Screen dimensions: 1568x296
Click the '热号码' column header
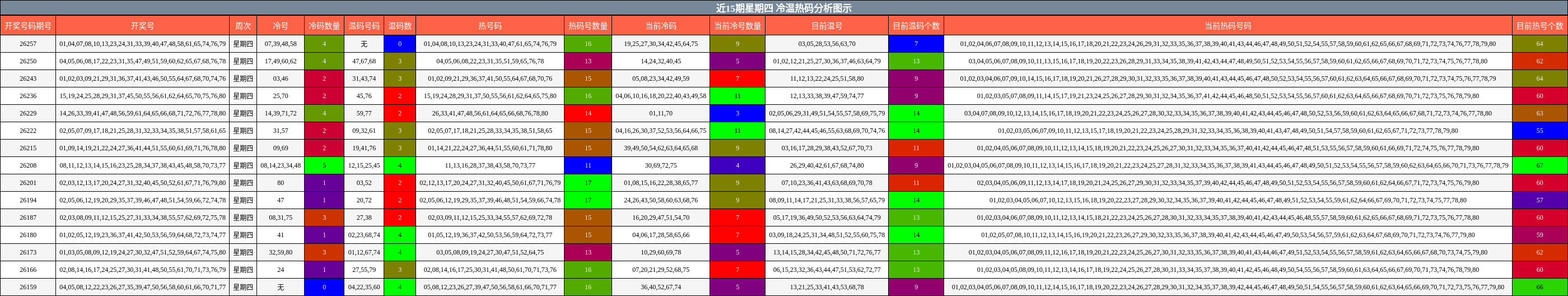tap(490, 26)
